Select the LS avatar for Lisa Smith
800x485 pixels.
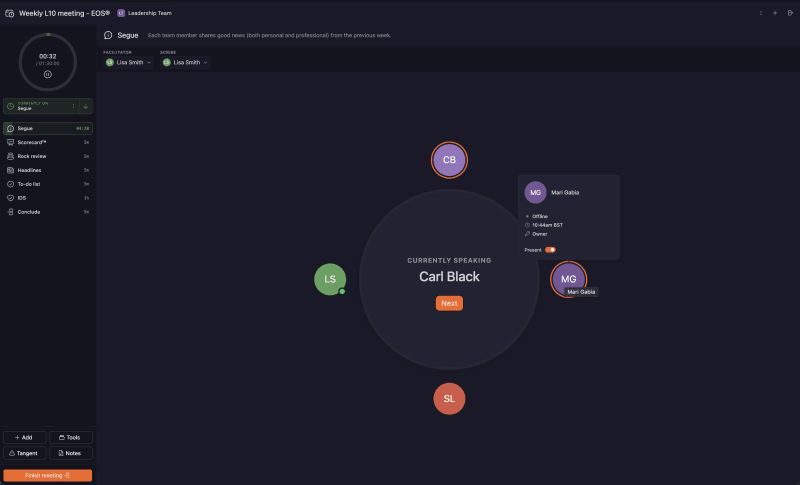click(x=330, y=279)
